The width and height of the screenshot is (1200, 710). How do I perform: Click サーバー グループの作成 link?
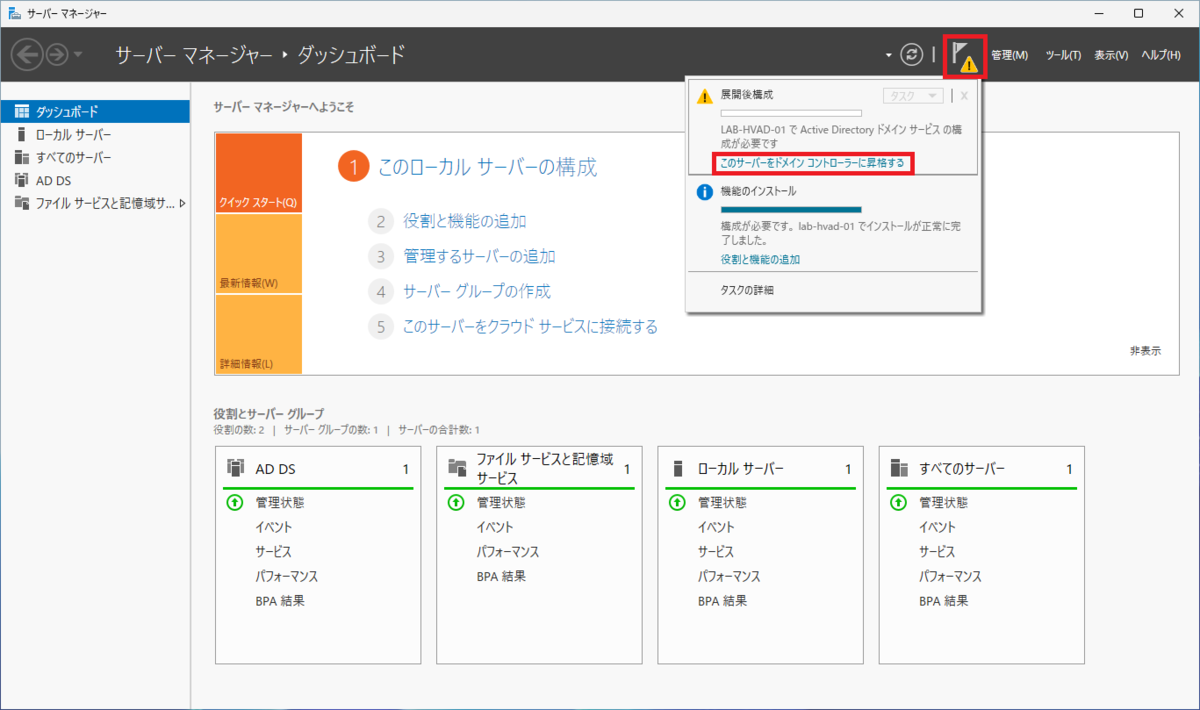pos(477,291)
